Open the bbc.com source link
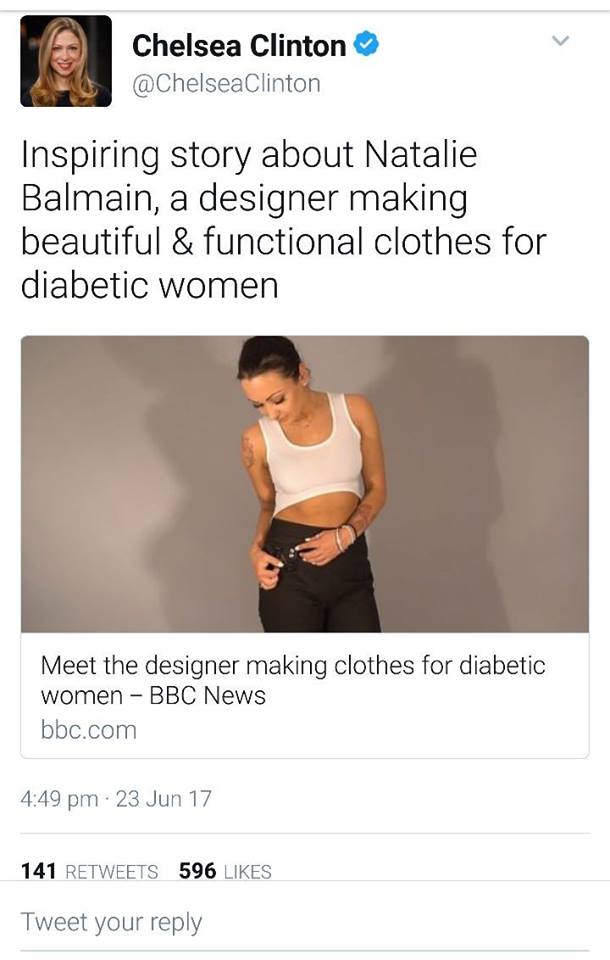 point(89,730)
